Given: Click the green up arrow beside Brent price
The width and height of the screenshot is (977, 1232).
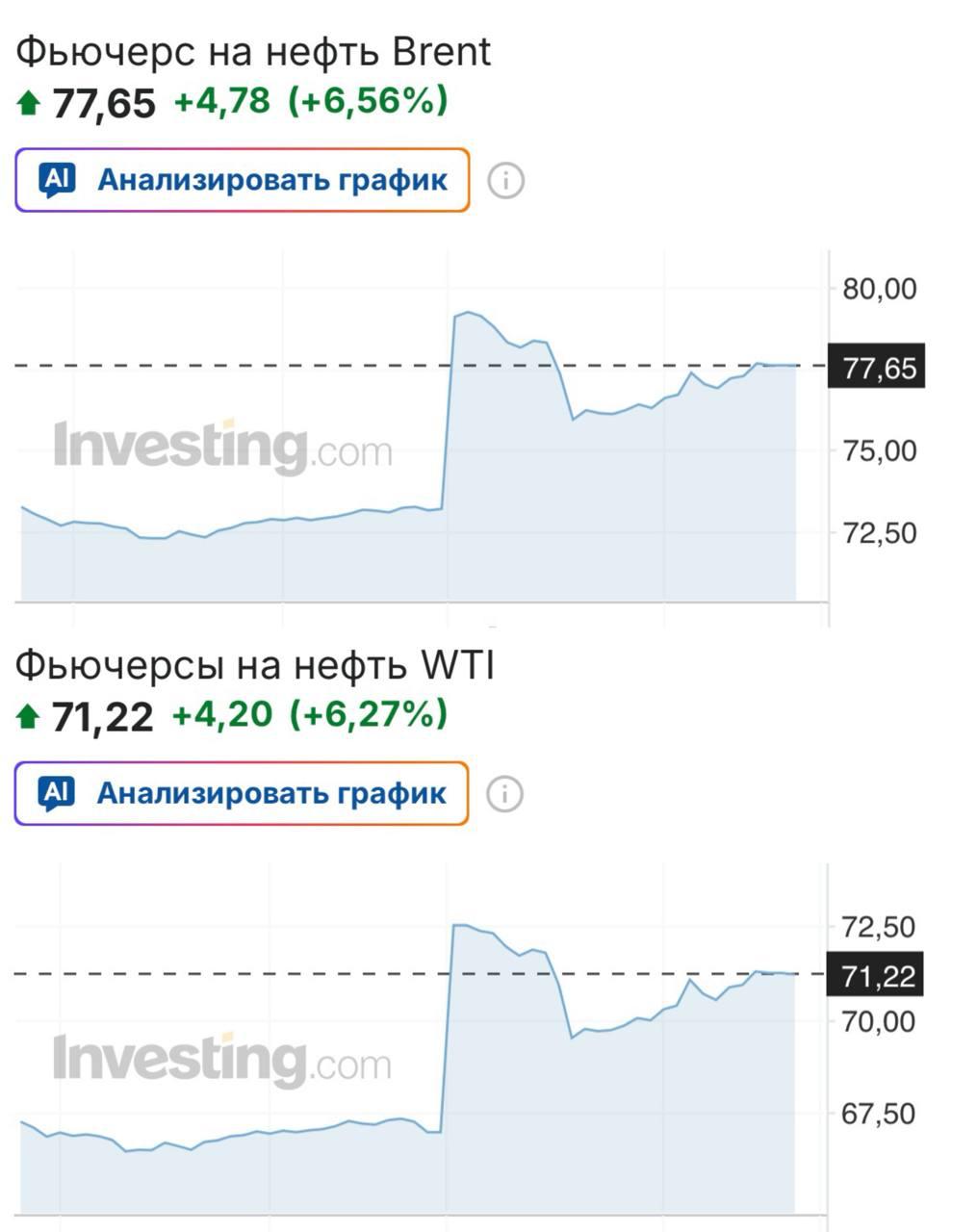Looking at the screenshot, I should pos(26,103).
